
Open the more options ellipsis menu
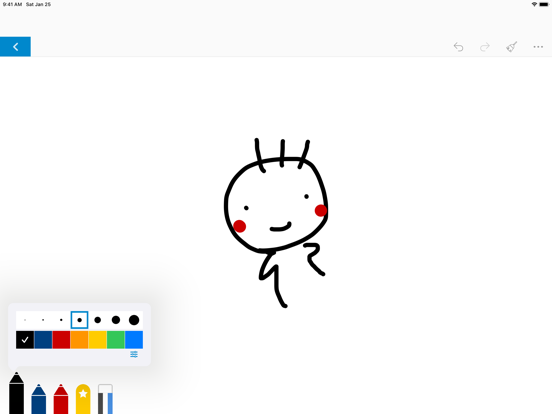538,47
